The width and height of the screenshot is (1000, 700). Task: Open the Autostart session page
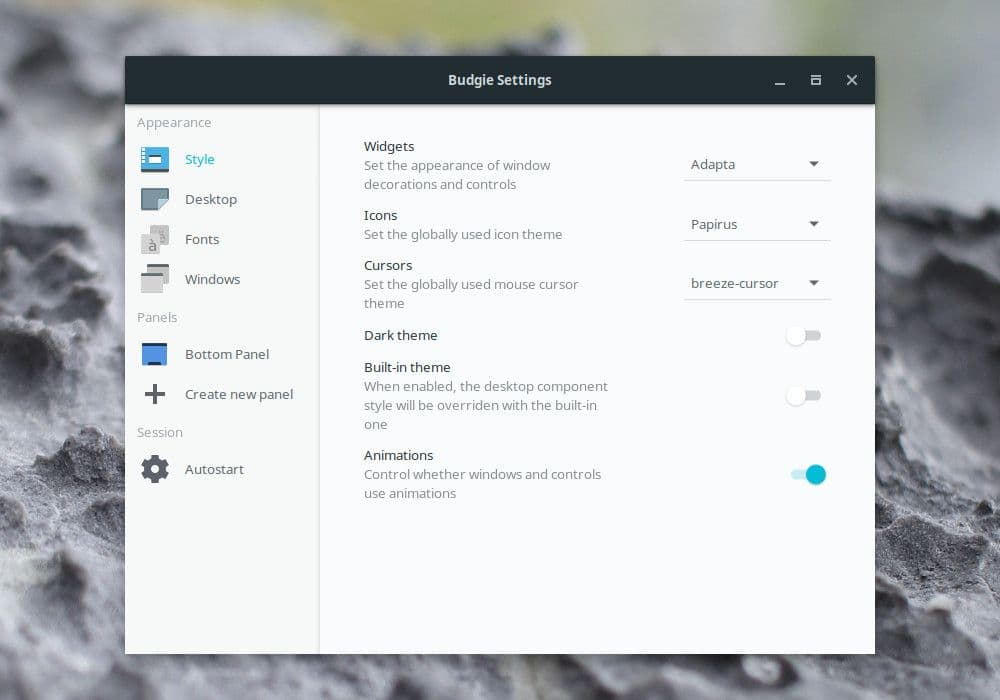[222, 469]
